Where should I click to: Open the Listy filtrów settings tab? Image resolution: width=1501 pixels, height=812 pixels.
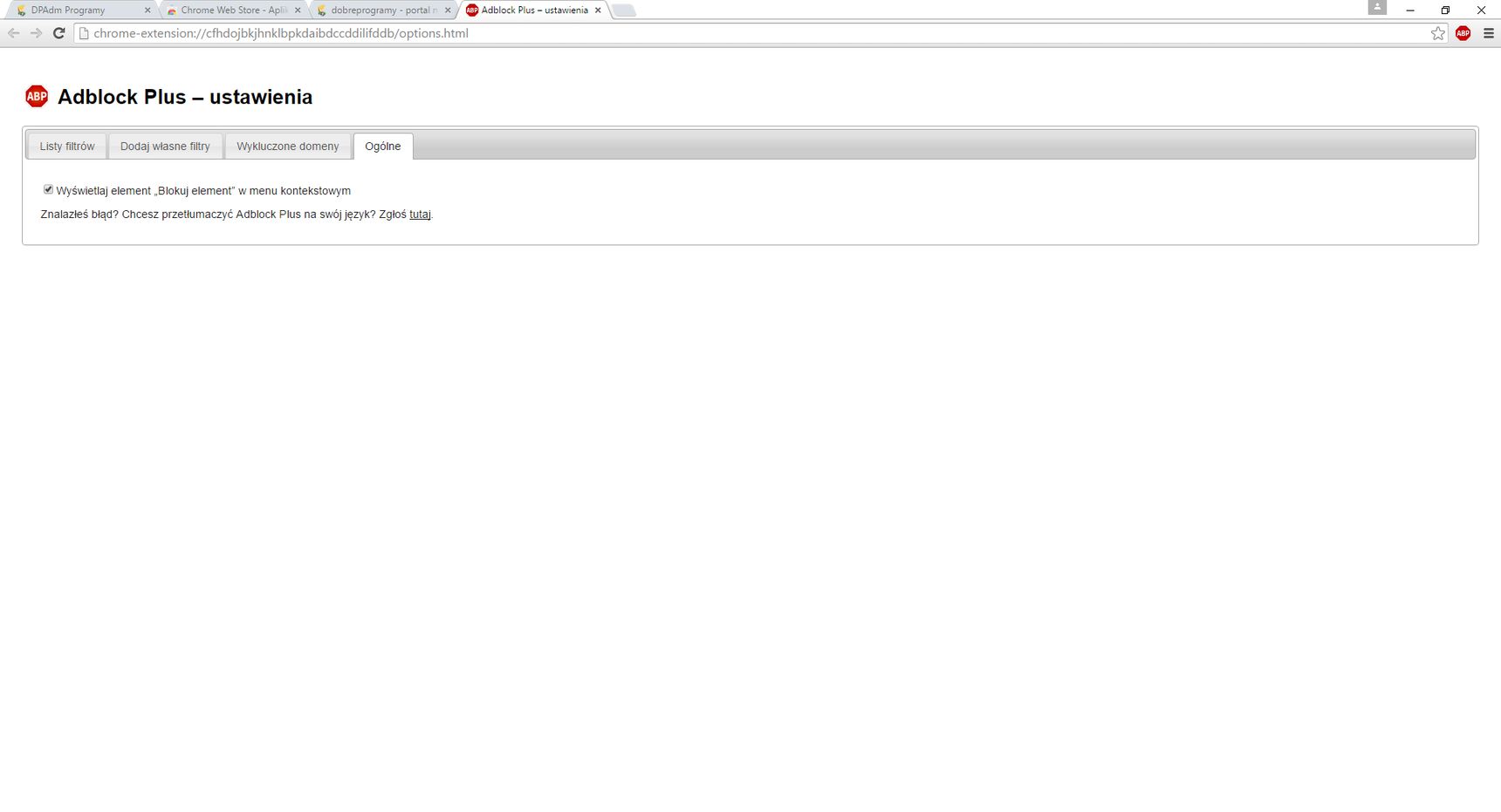(x=67, y=147)
